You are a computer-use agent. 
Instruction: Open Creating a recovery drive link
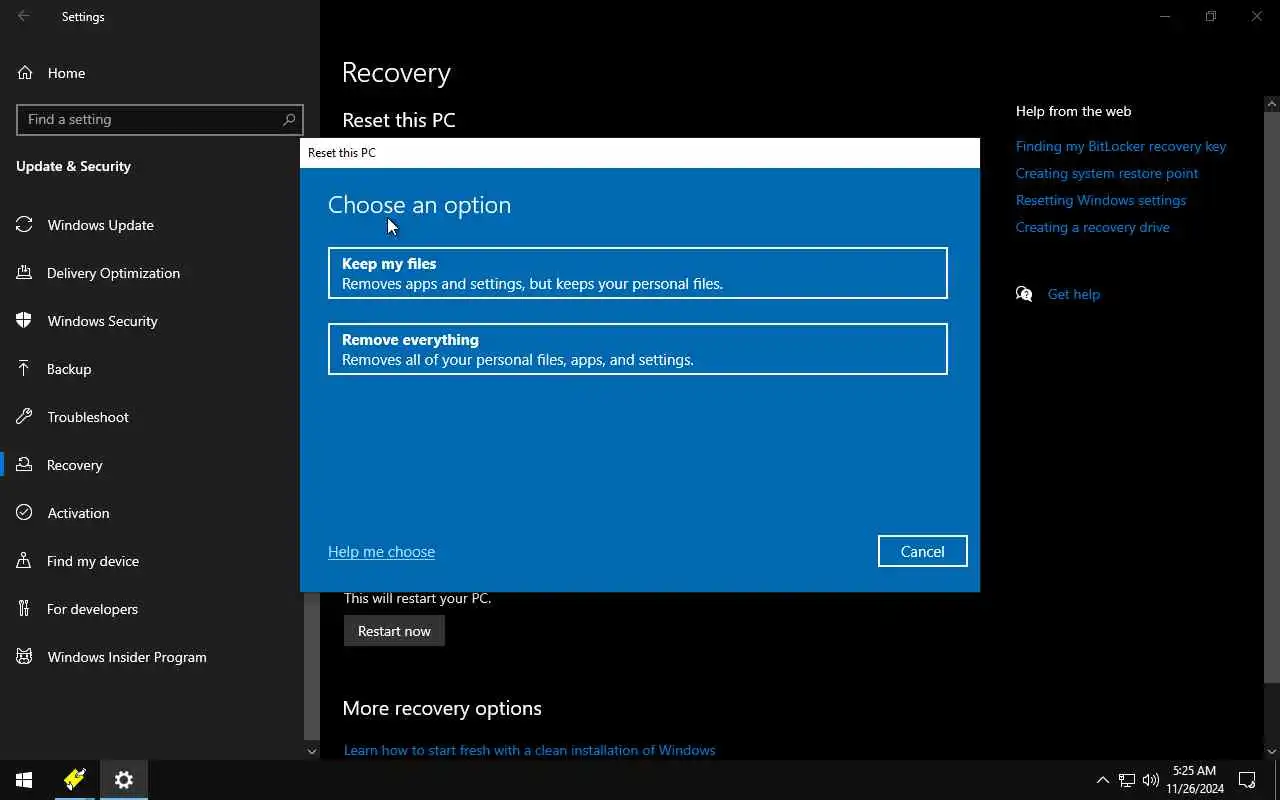point(1093,227)
